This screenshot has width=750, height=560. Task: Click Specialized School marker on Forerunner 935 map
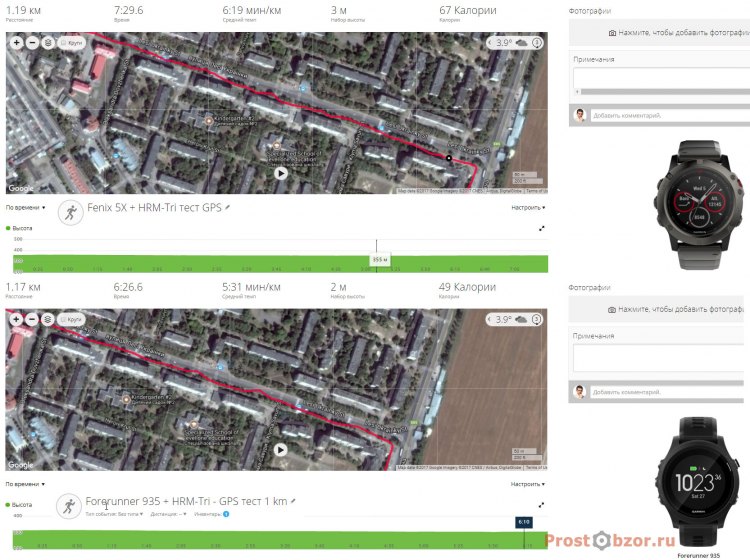(194, 424)
